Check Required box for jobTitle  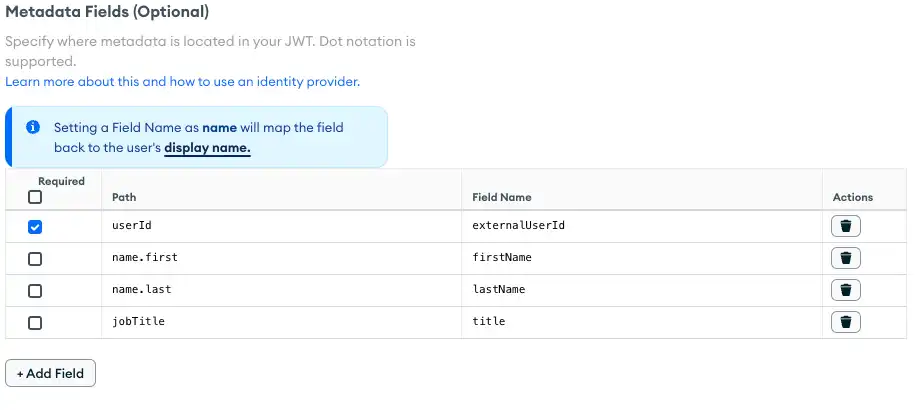(35, 323)
